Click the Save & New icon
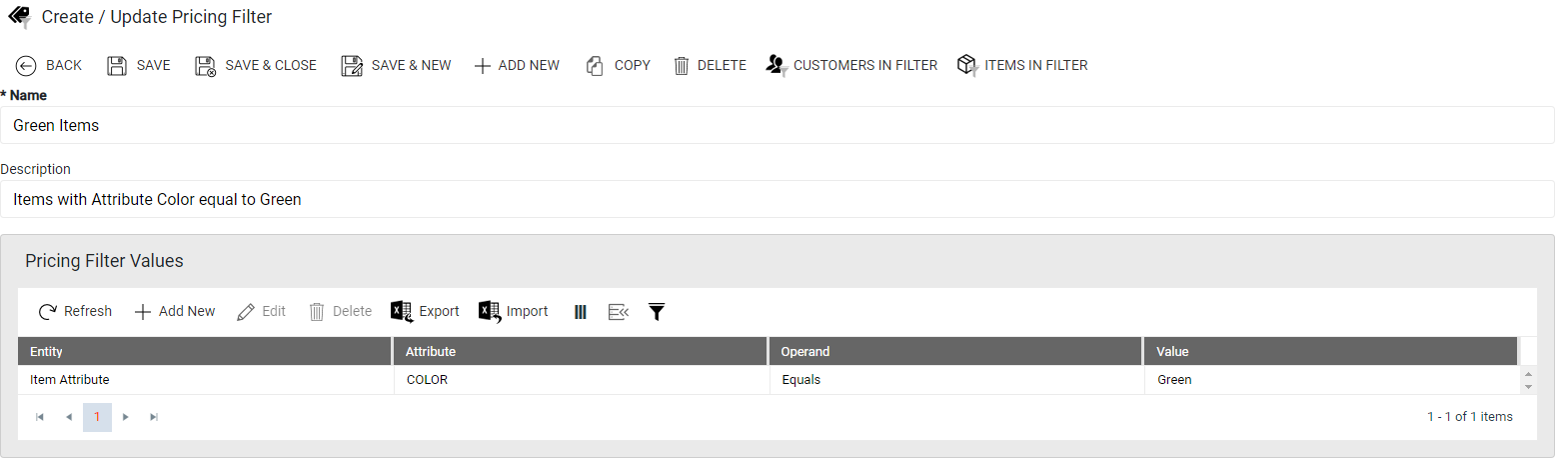The width and height of the screenshot is (1568, 476). pos(352,66)
